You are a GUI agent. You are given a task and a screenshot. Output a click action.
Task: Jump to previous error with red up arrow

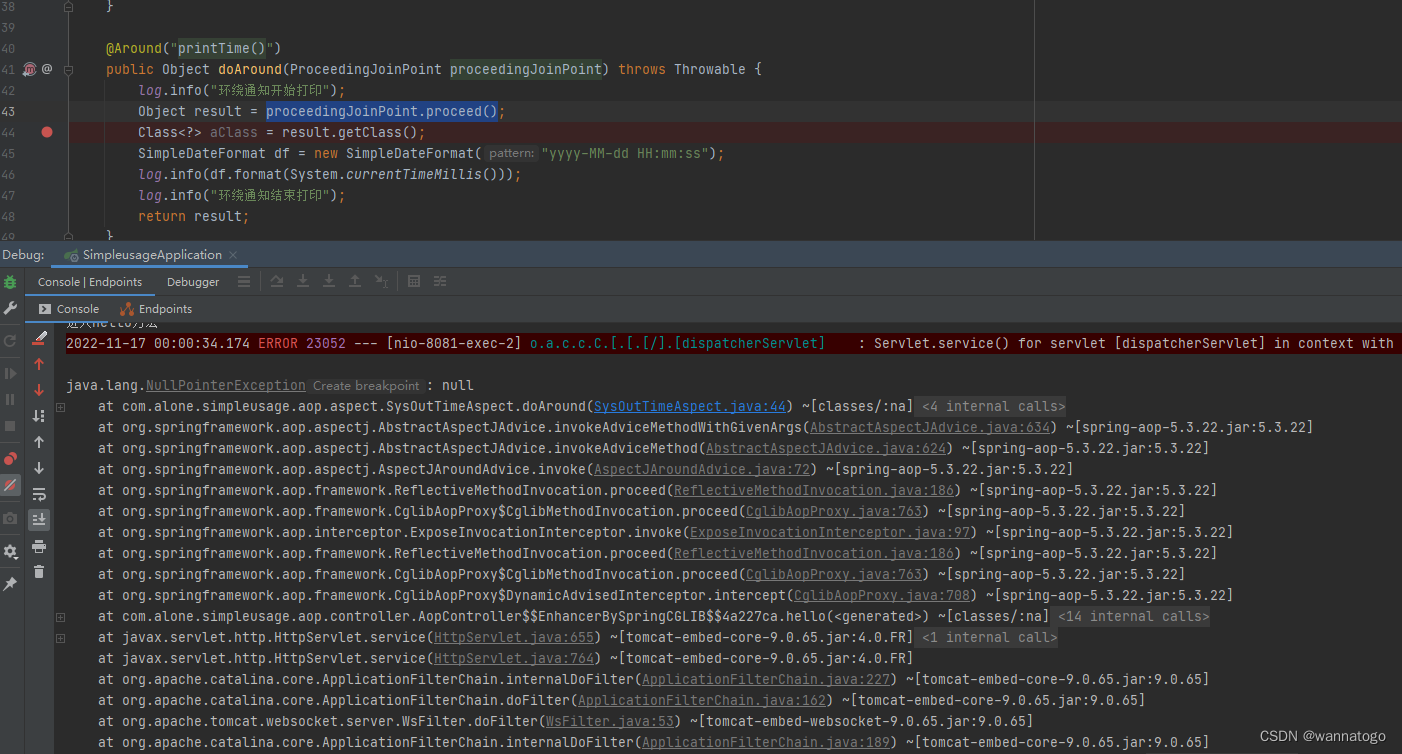[39, 364]
